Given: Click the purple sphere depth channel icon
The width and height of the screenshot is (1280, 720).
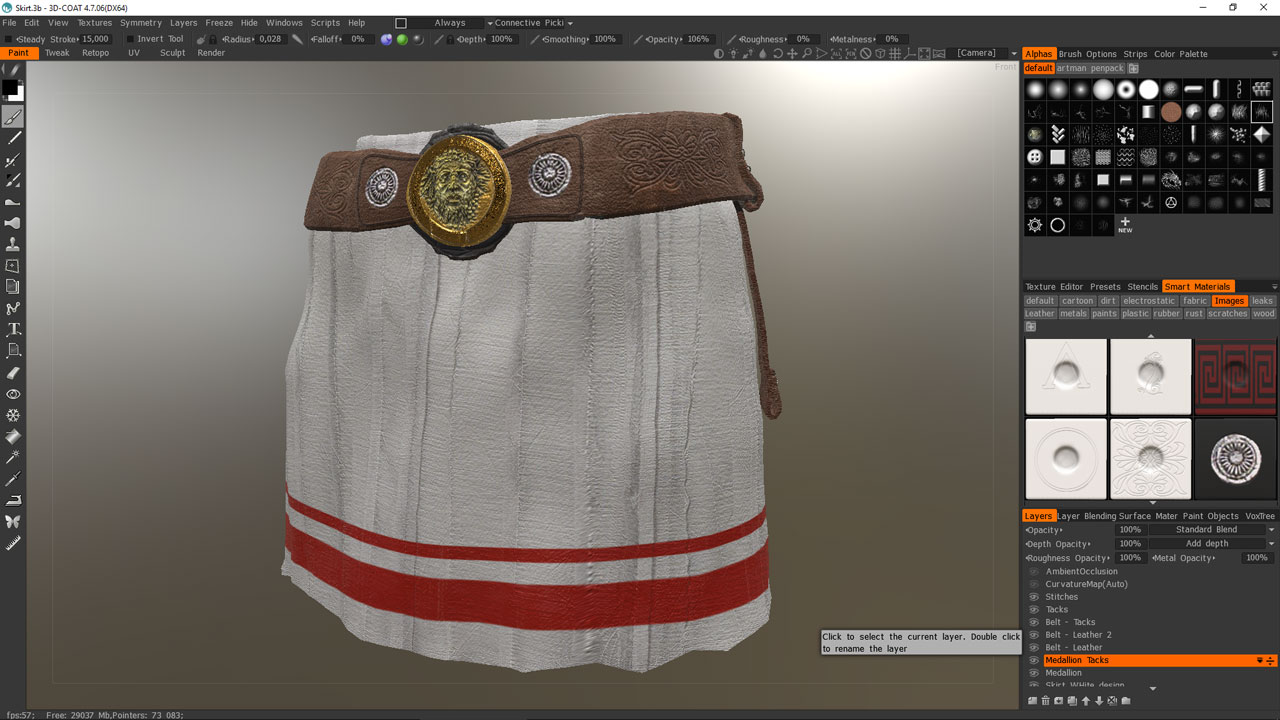Looking at the screenshot, I should [x=386, y=39].
